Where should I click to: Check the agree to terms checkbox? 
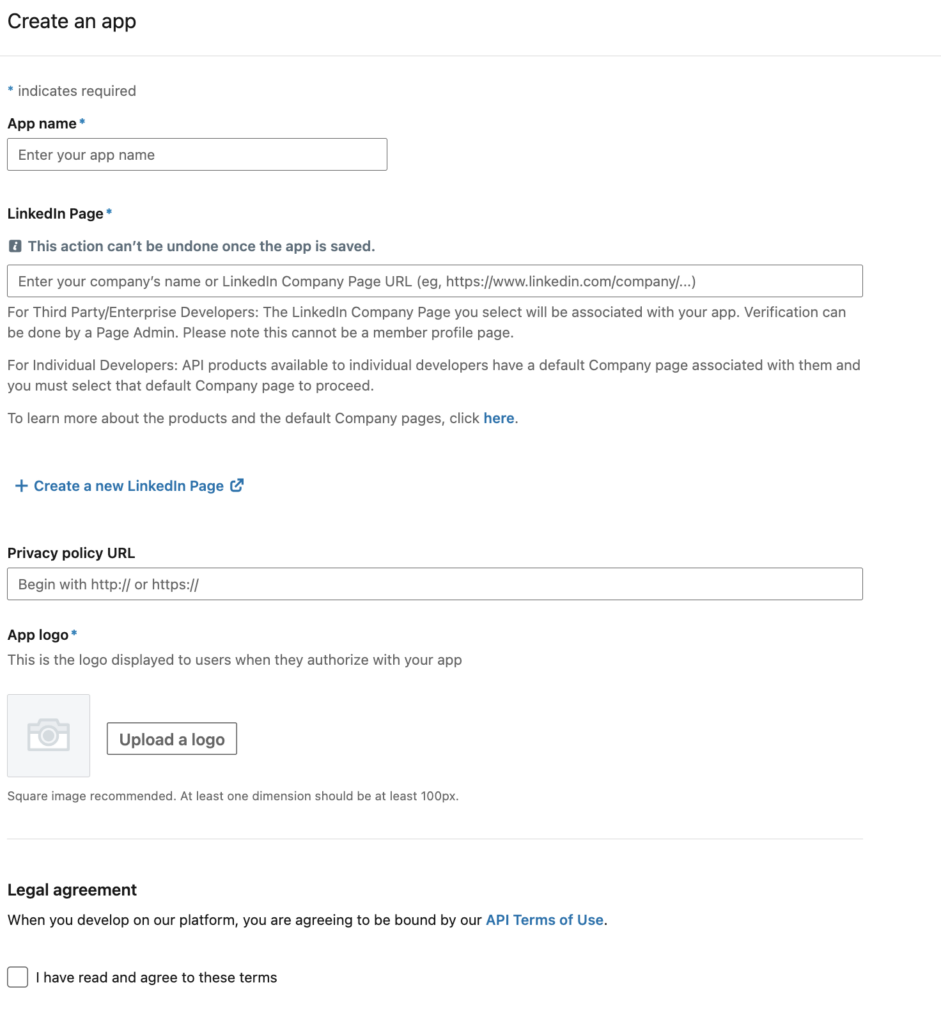click(x=18, y=977)
